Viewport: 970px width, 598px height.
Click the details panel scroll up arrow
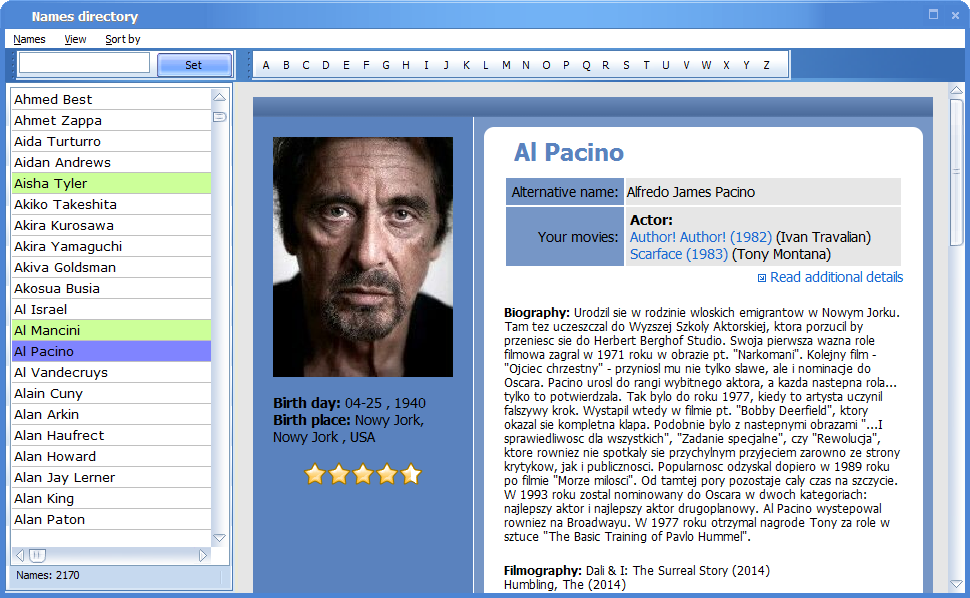coord(956,91)
